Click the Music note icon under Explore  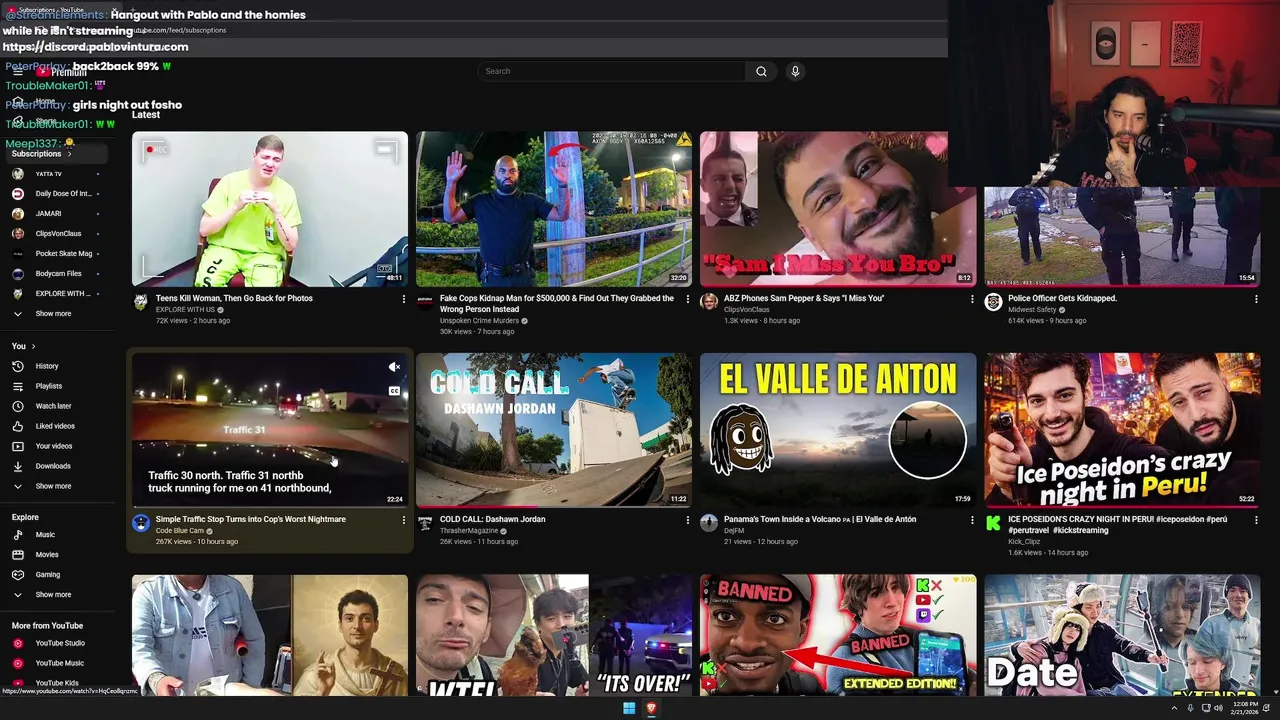(x=17, y=535)
